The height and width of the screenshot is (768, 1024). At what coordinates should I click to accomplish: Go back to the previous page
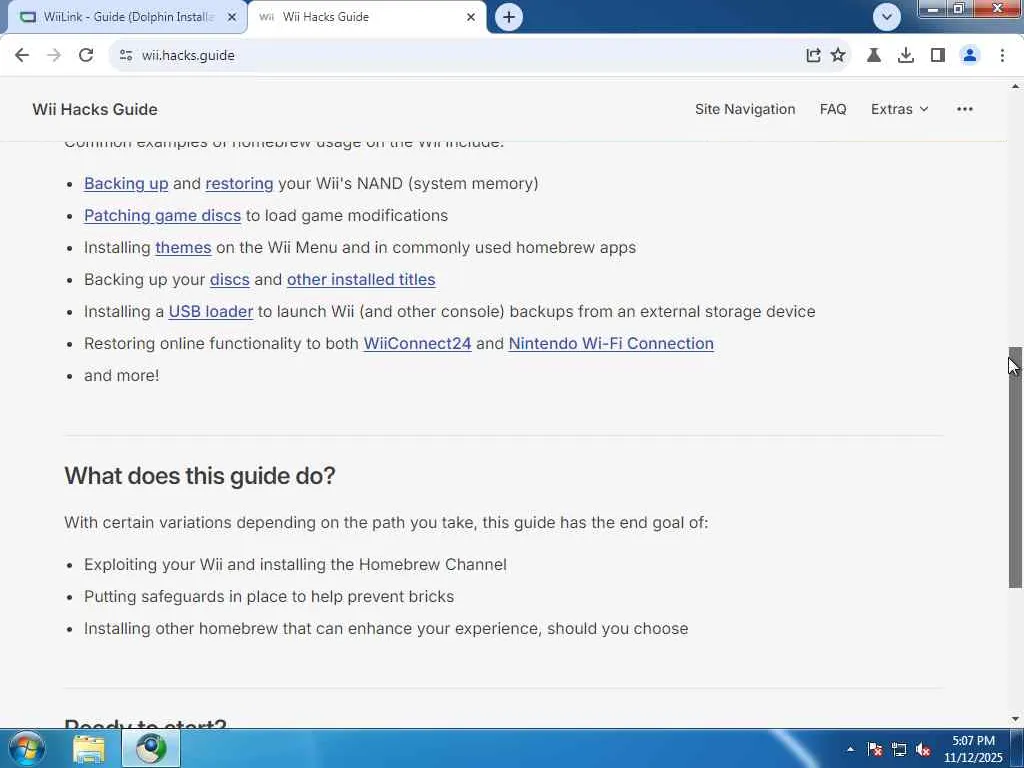click(22, 56)
